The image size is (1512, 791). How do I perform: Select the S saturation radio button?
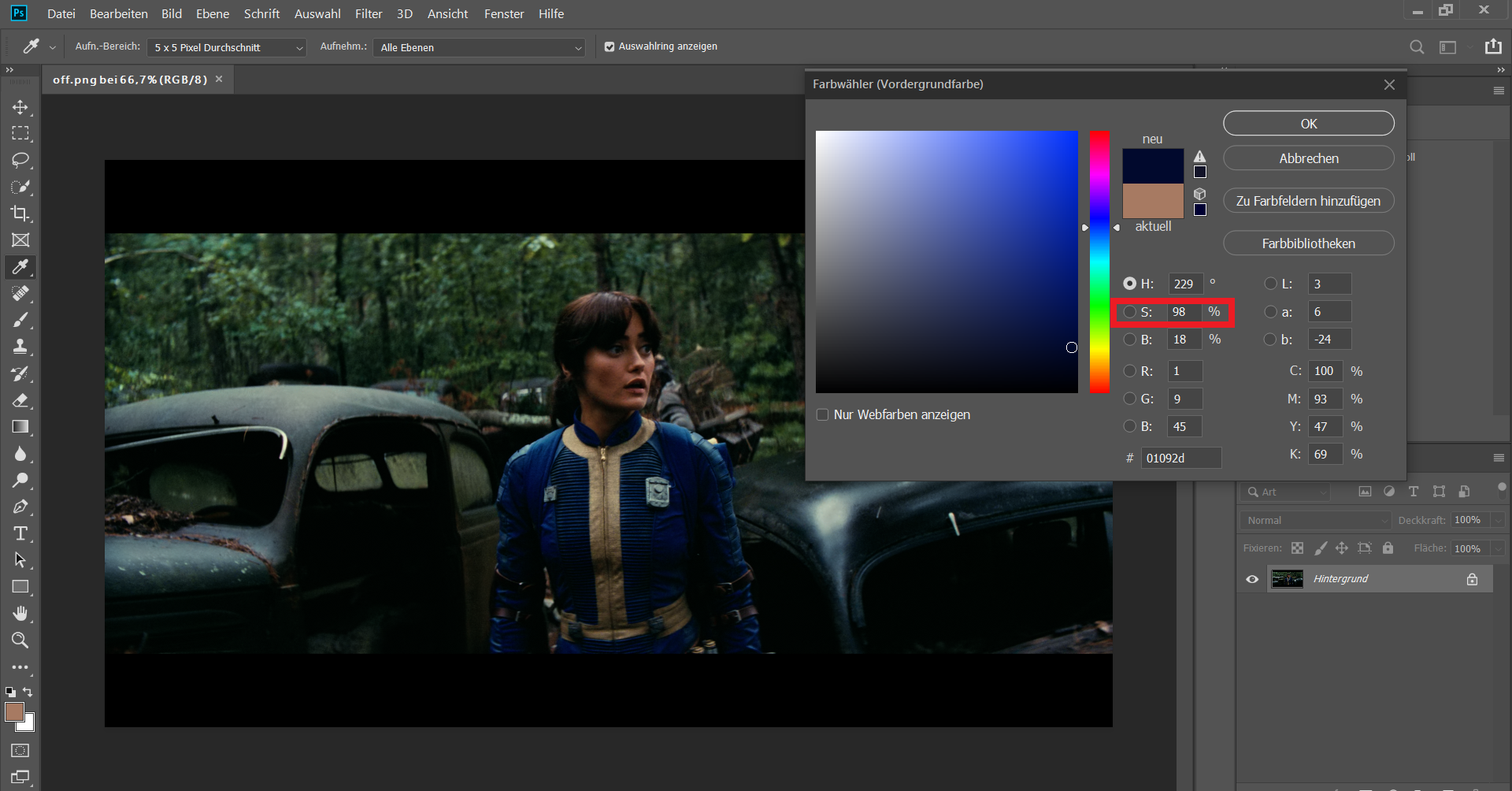click(1130, 312)
